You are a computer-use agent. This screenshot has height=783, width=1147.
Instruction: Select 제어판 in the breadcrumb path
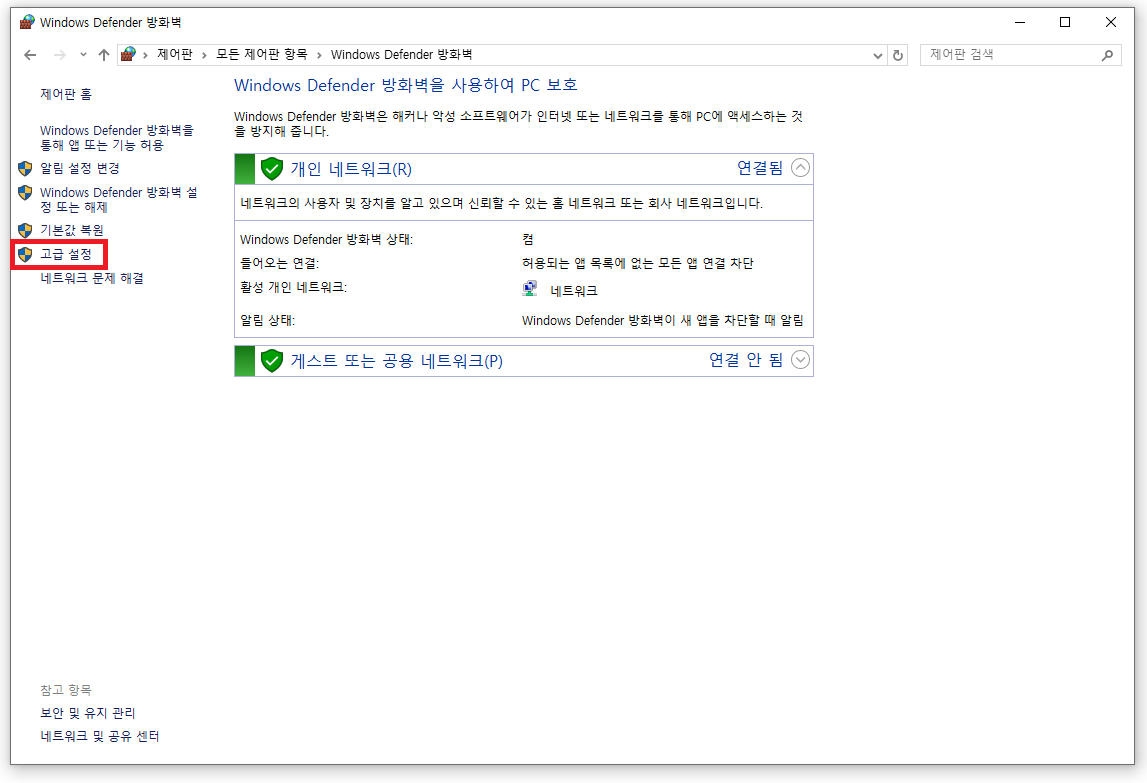[x=175, y=55]
